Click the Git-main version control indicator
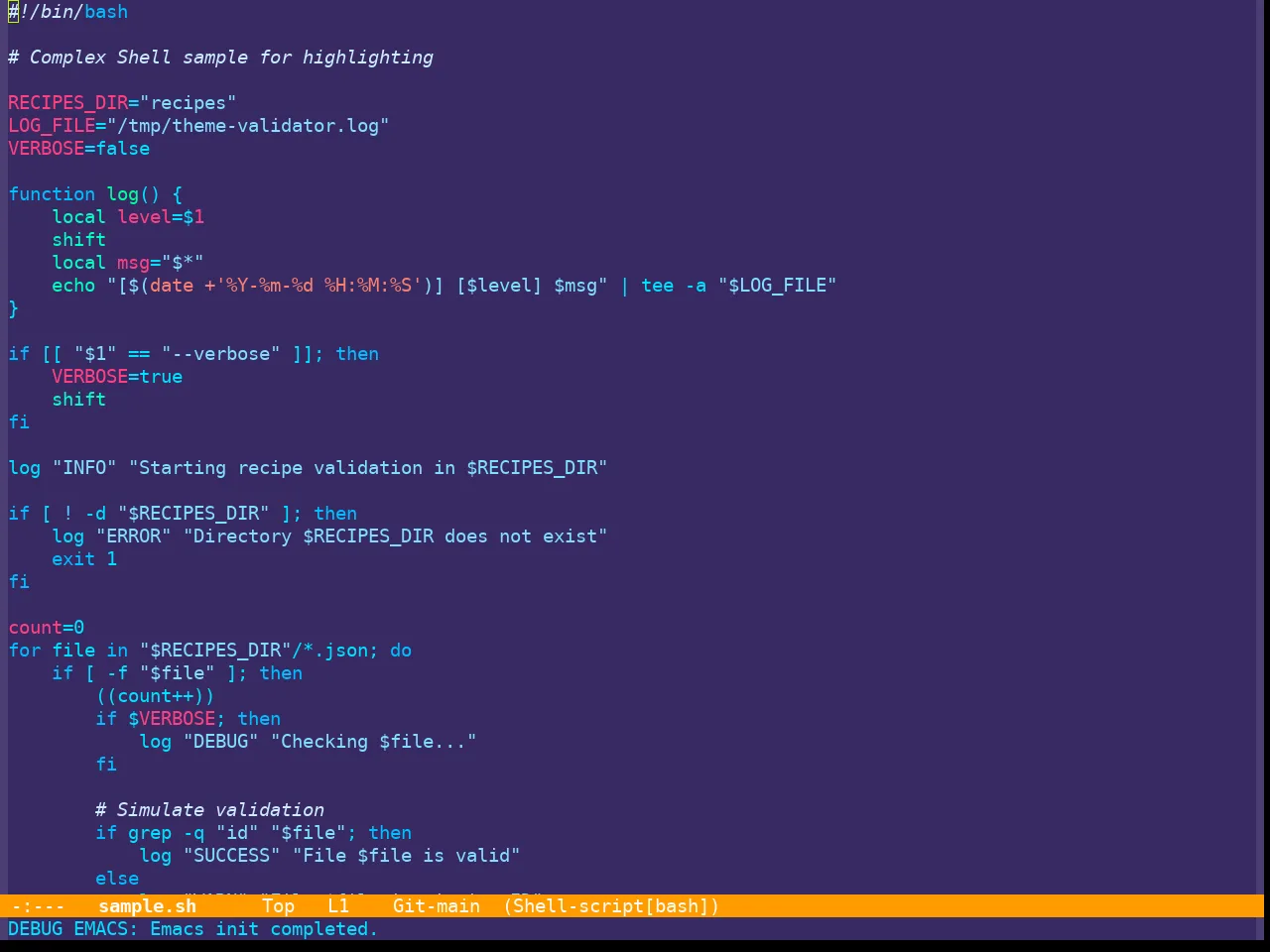 (x=437, y=906)
